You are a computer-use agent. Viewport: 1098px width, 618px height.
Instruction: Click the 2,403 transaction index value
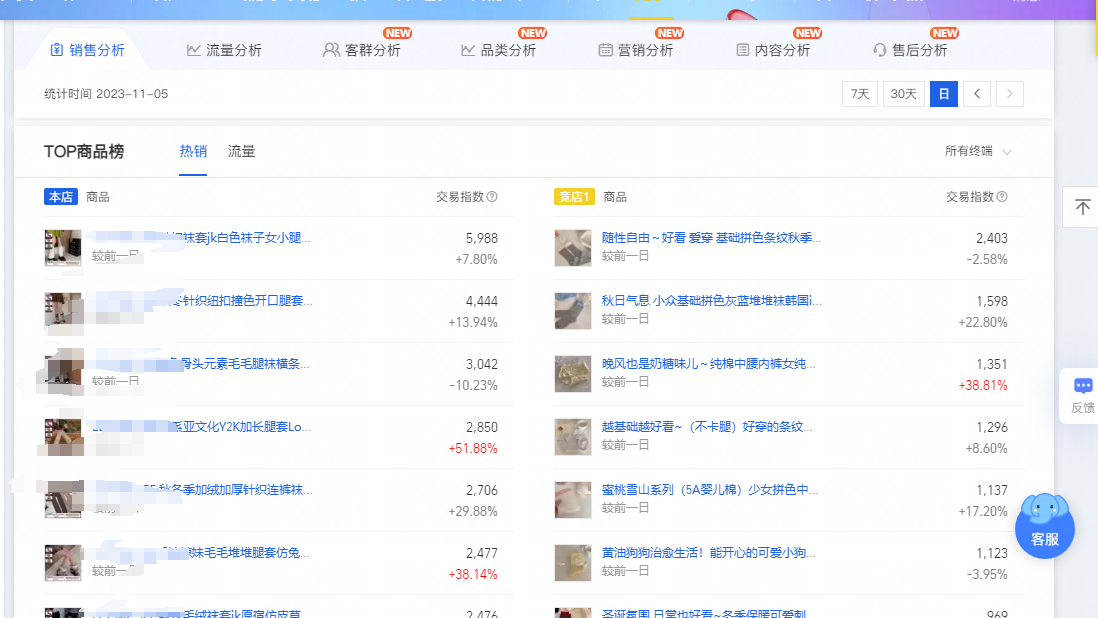pyautogui.click(x=992, y=238)
